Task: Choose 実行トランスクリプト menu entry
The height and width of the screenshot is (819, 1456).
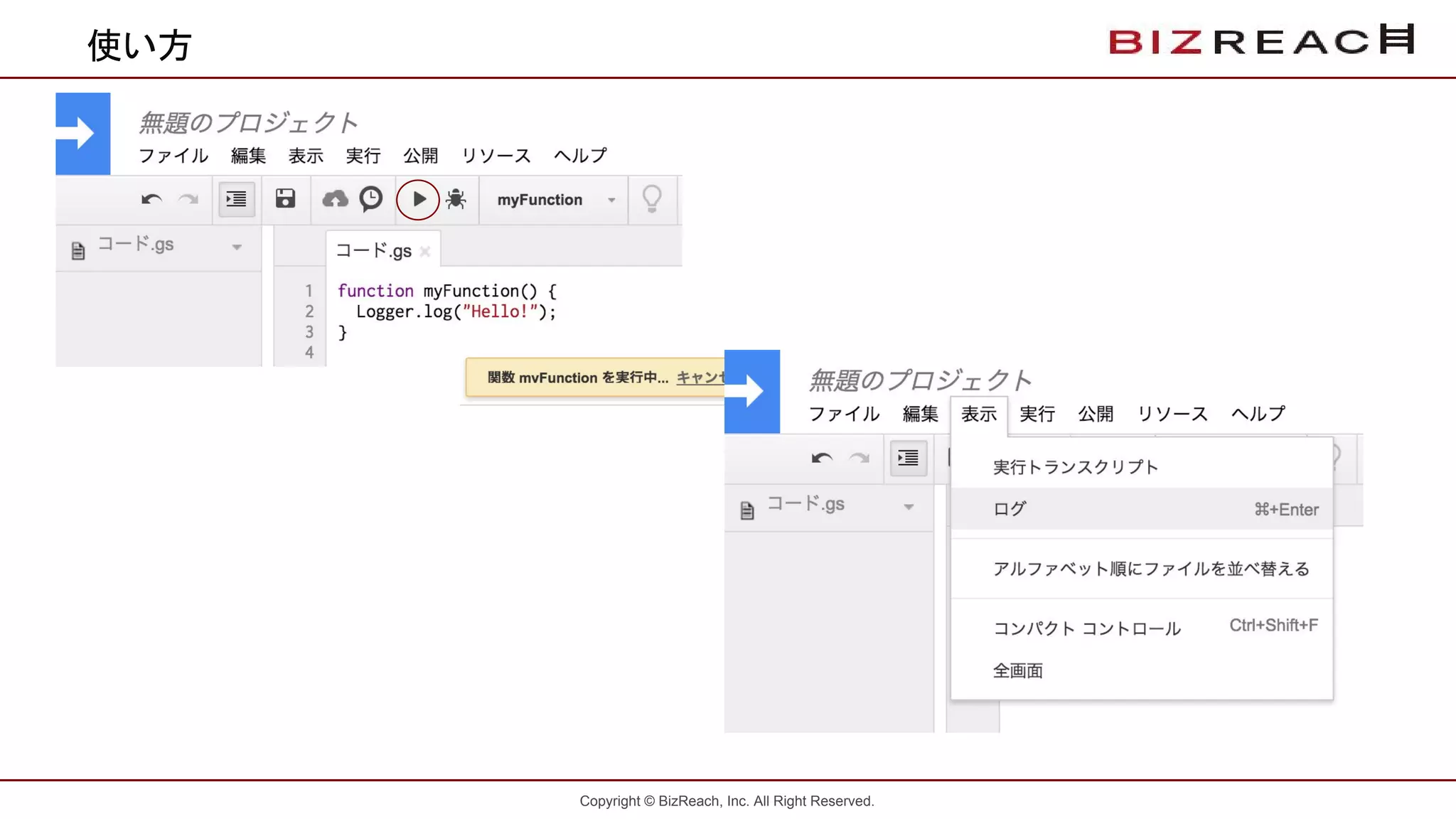Action: coord(1075,467)
